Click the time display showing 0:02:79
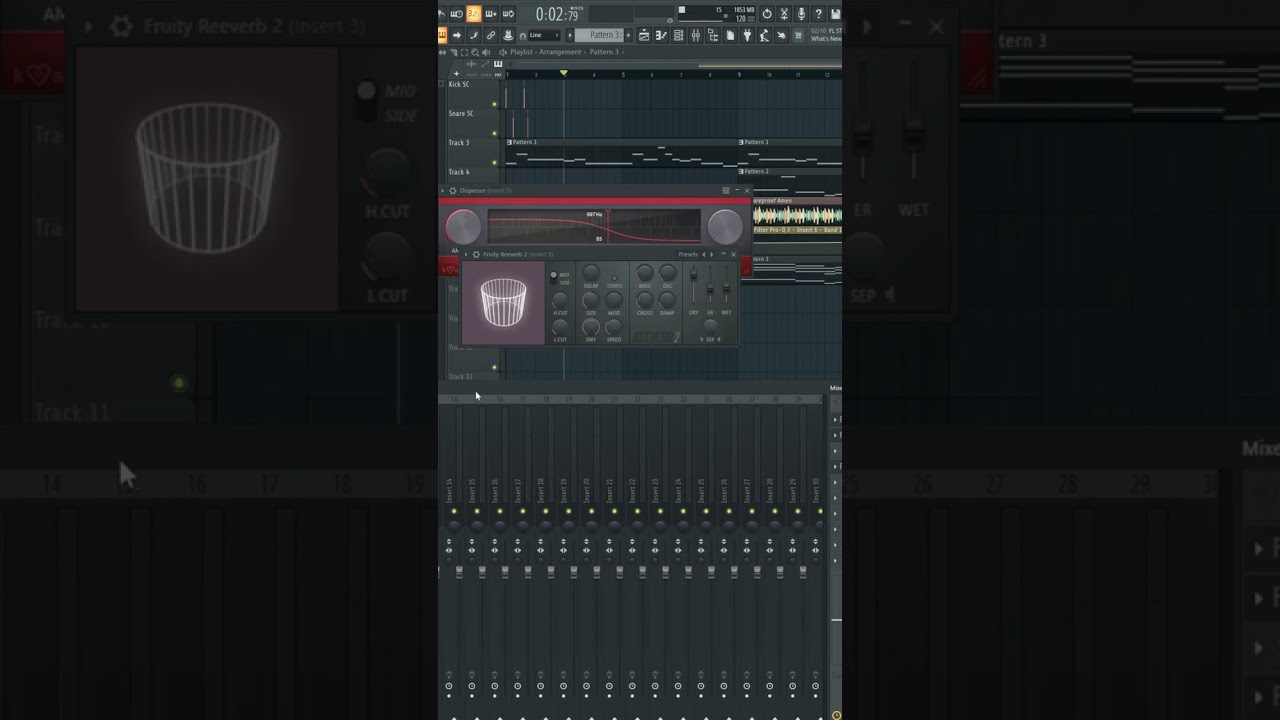 (x=557, y=14)
